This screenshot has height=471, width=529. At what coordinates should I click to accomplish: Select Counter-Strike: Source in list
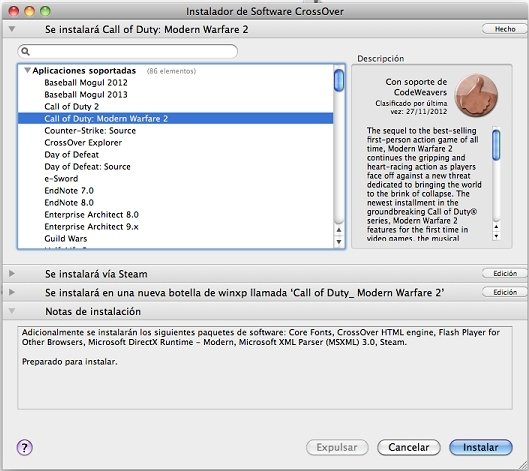click(x=90, y=131)
